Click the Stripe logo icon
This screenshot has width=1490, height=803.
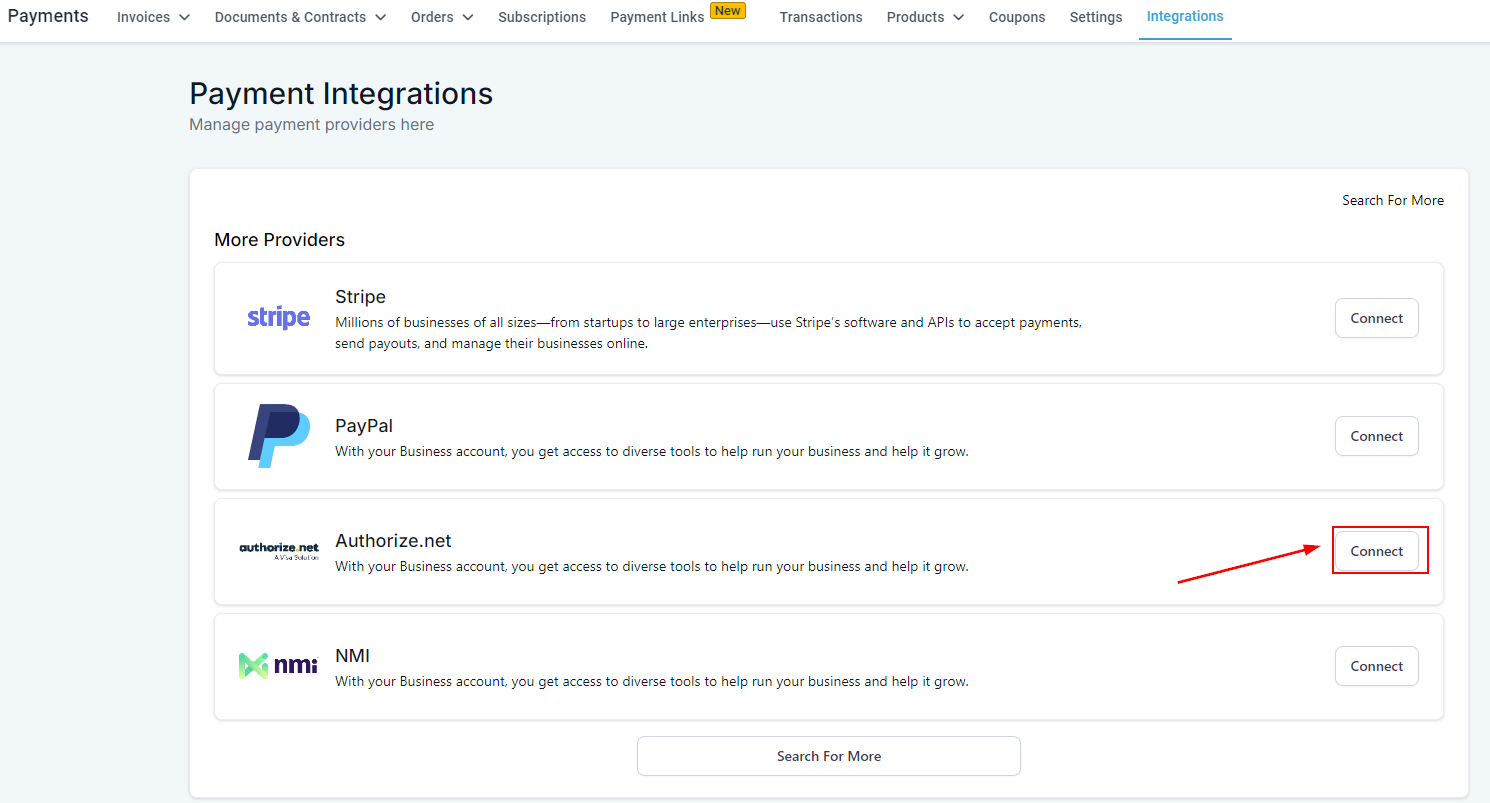(278, 318)
